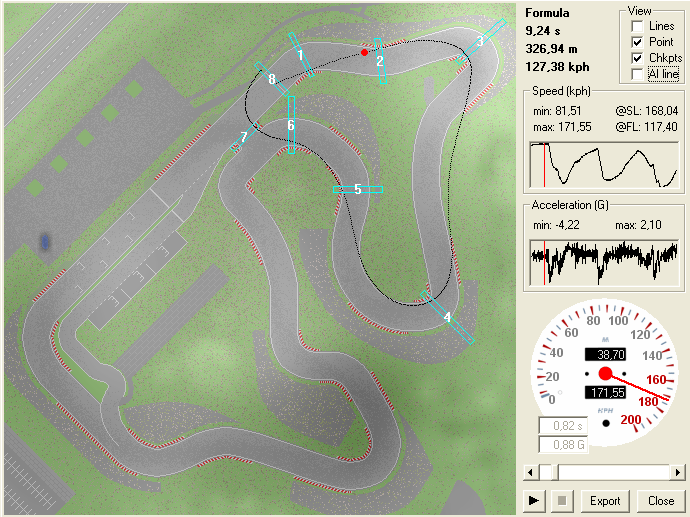This screenshot has width=690, height=517.
Task: Enable the Lines view checkbox
Action: (637, 26)
